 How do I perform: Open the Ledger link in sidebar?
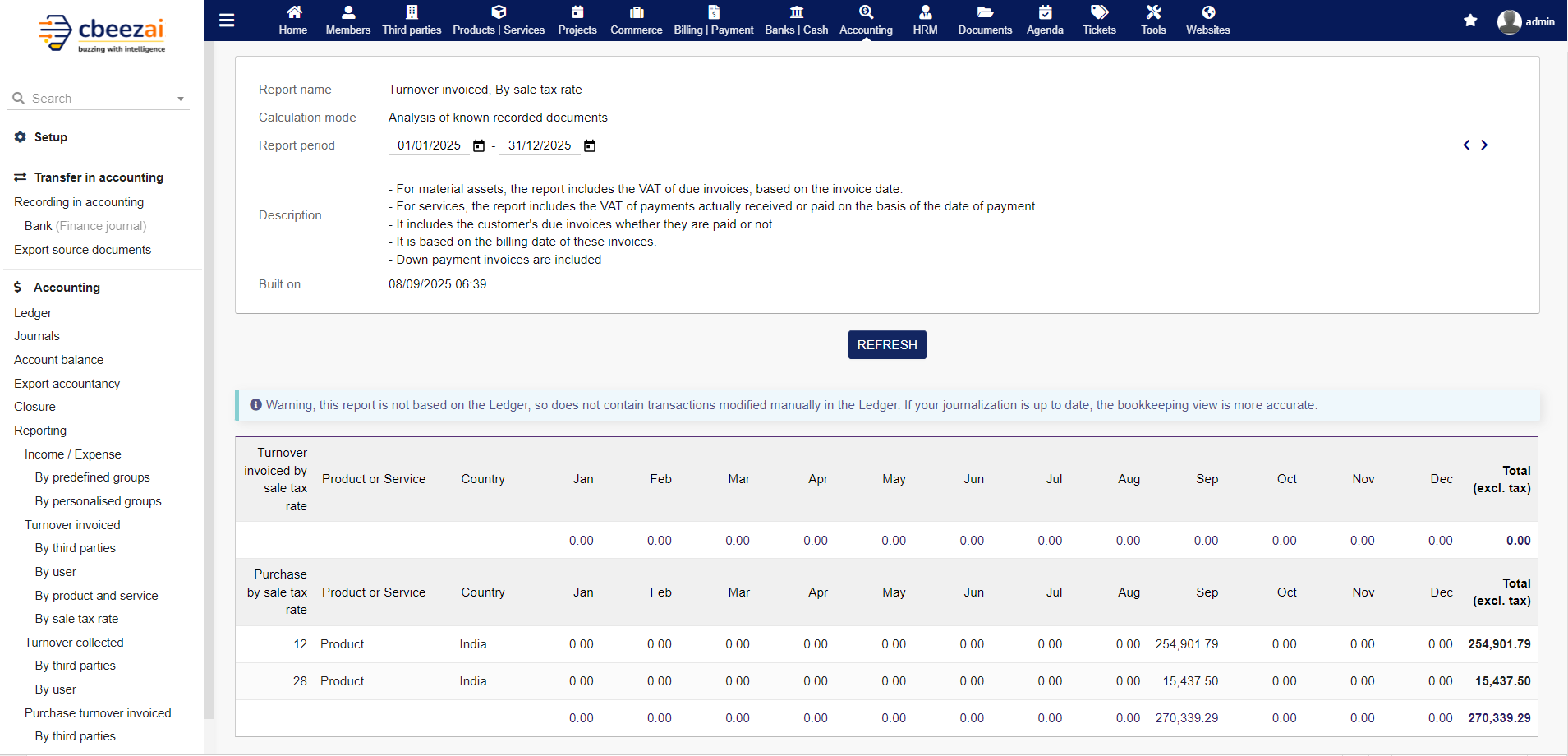pyautogui.click(x=33, y=313)
